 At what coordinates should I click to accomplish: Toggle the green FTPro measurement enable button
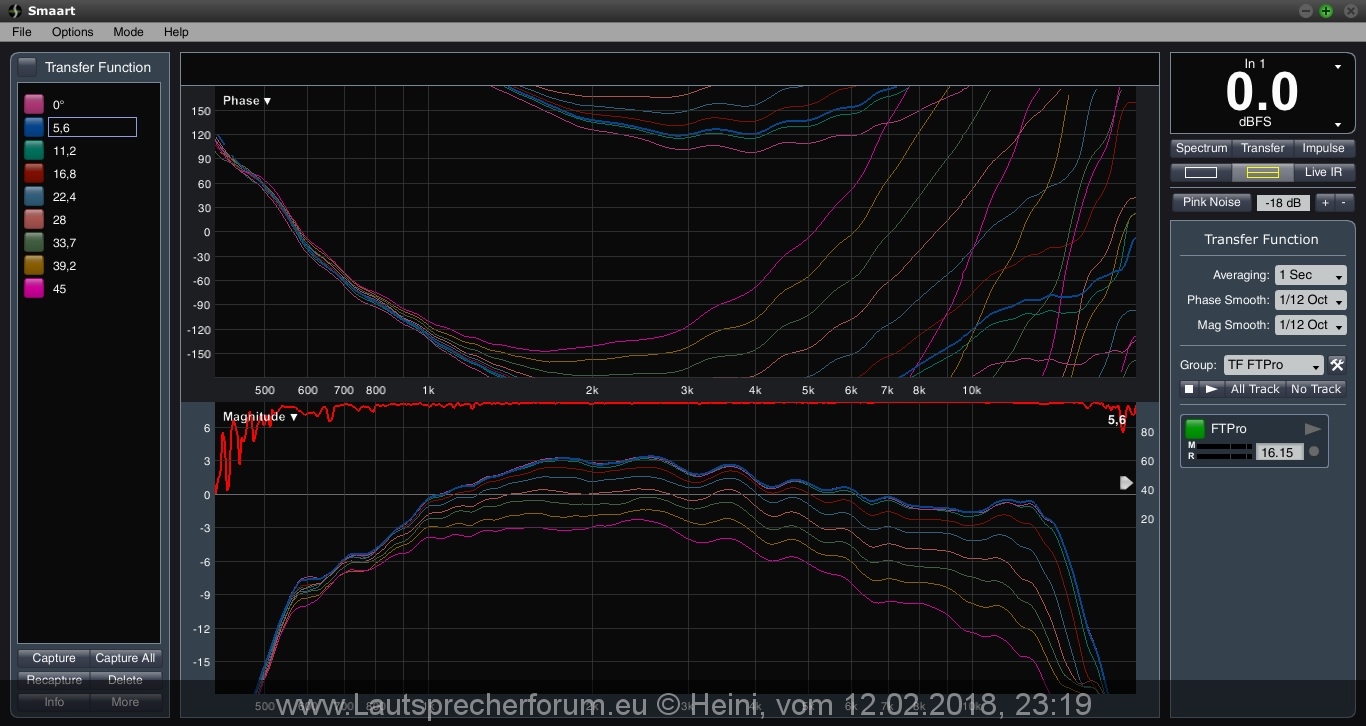[x=1195, y=429]
